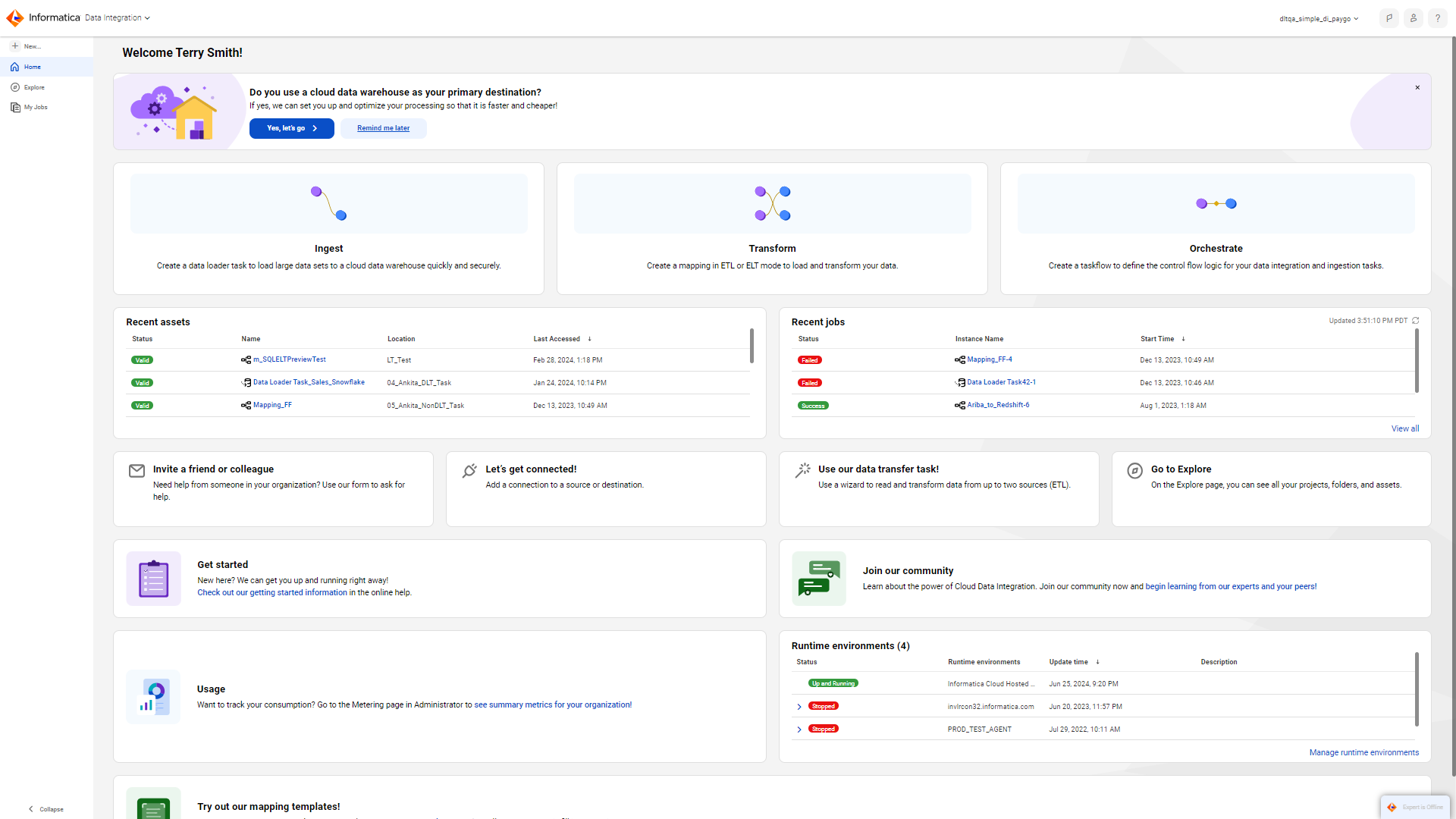Image resolution: width=1456 pixels, height=819 pixels.
Task: Open the Mapping_FF-4 job instance
Action: 990,359
